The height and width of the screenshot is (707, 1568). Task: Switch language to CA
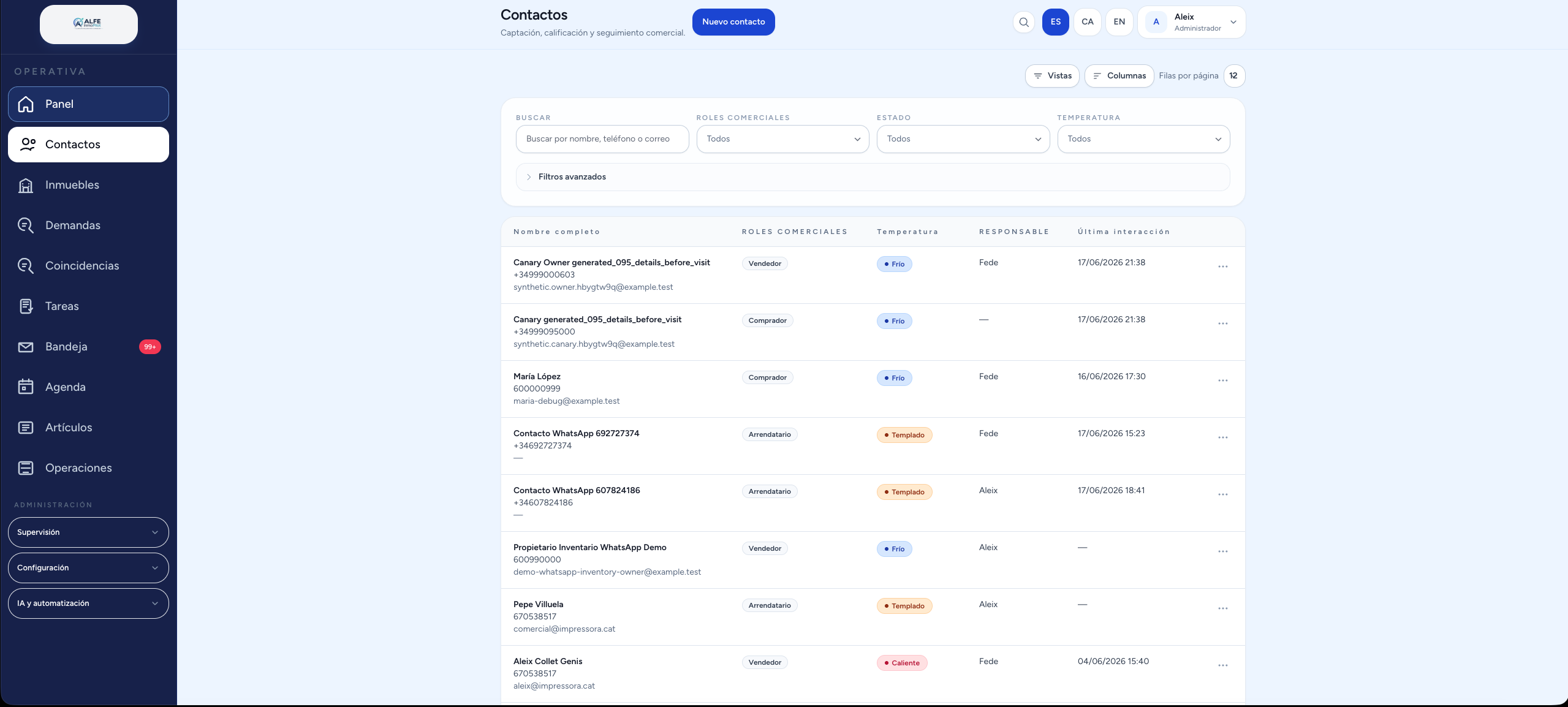click(1087, 22)
